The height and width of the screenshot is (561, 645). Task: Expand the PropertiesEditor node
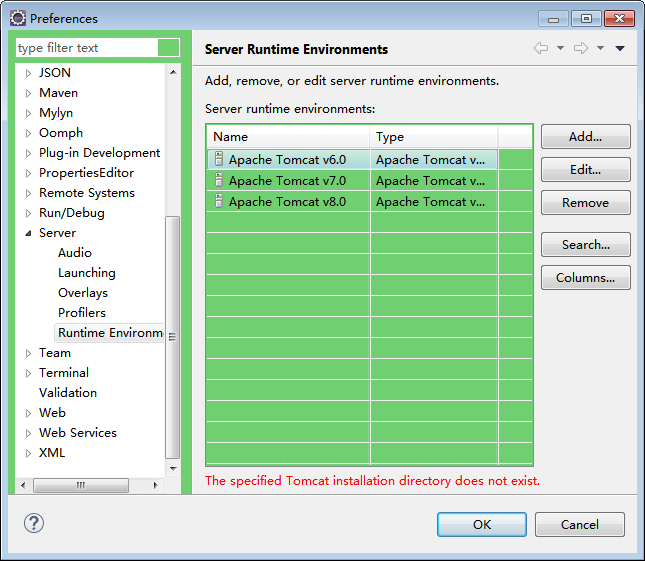[28, 173]
